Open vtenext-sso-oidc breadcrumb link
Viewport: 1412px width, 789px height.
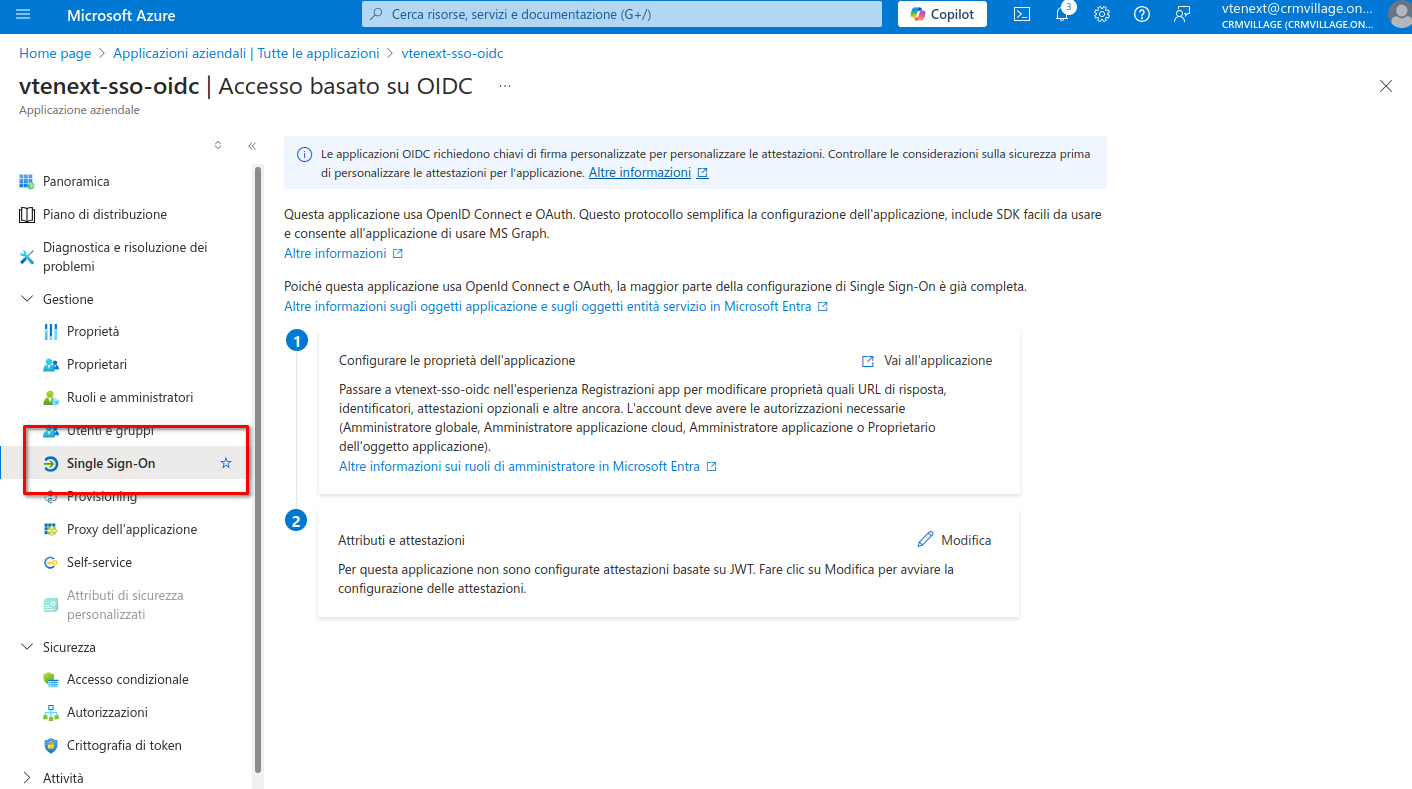(452, 53)
